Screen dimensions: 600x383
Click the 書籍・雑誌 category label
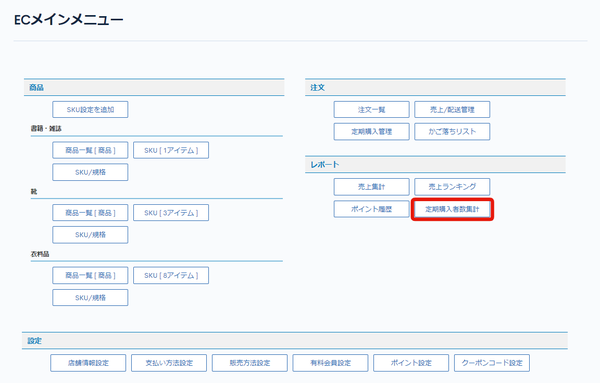click(46, 129)
